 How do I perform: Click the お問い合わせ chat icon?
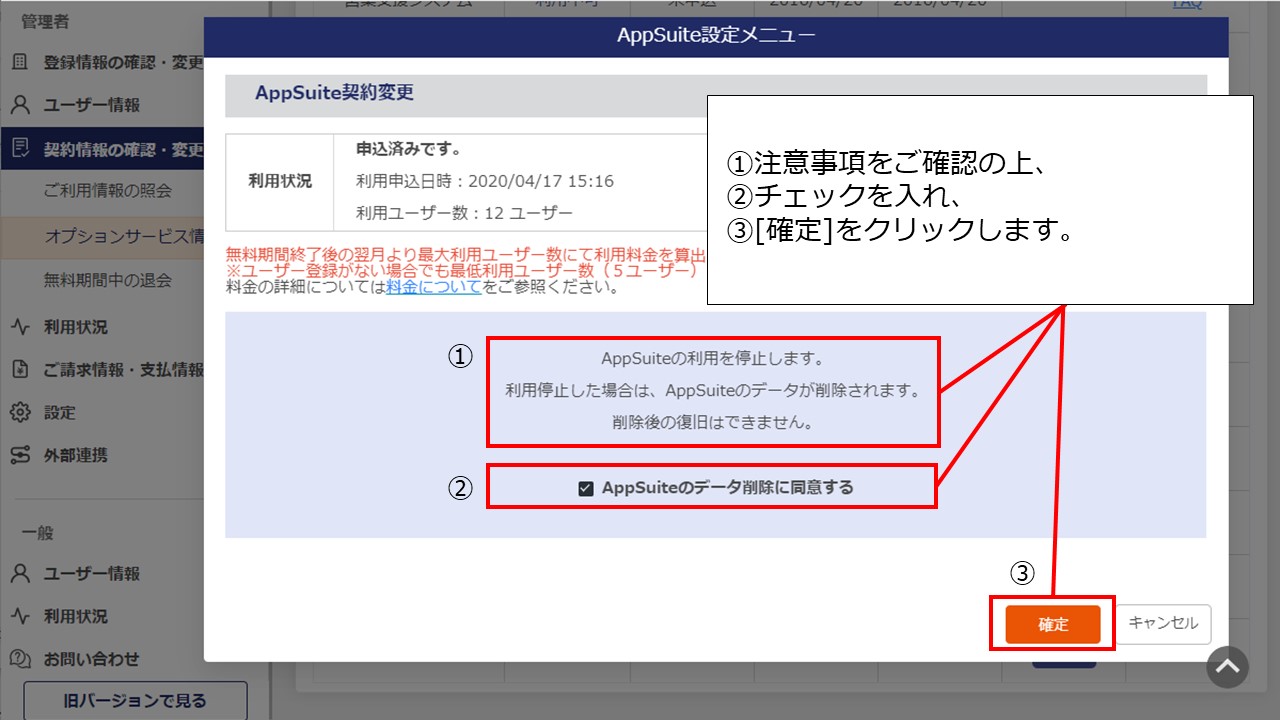(19, 659)
